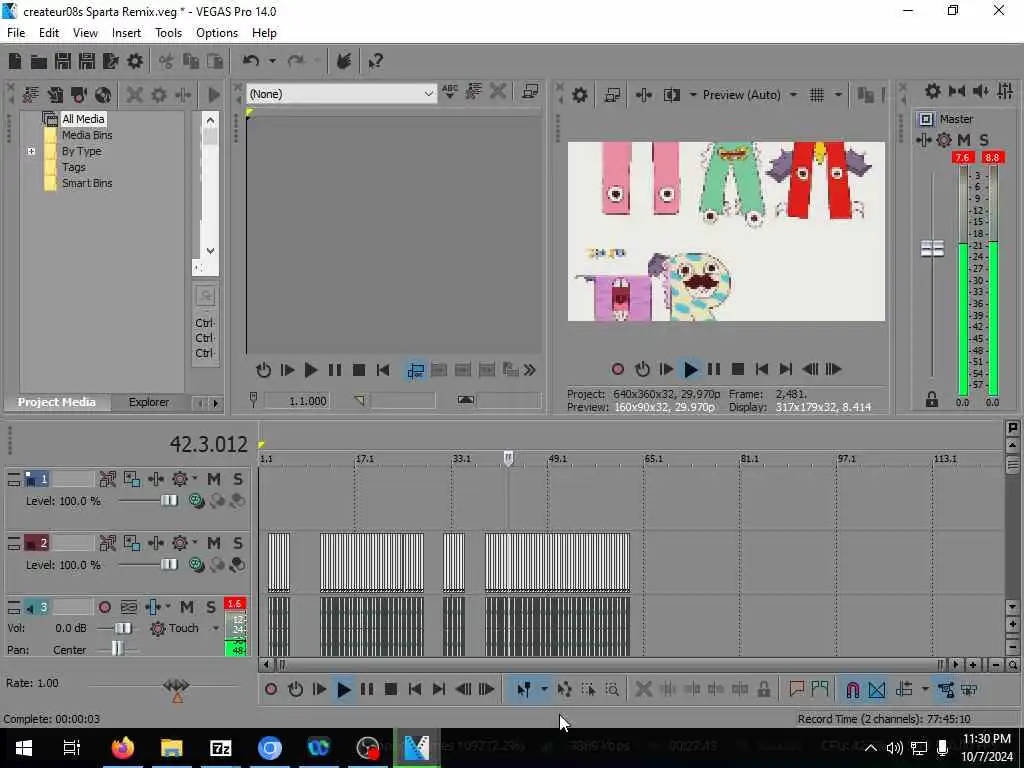
Task: Open Preview (Auto) quality dropdown arrow
Action: coord(793,95)
